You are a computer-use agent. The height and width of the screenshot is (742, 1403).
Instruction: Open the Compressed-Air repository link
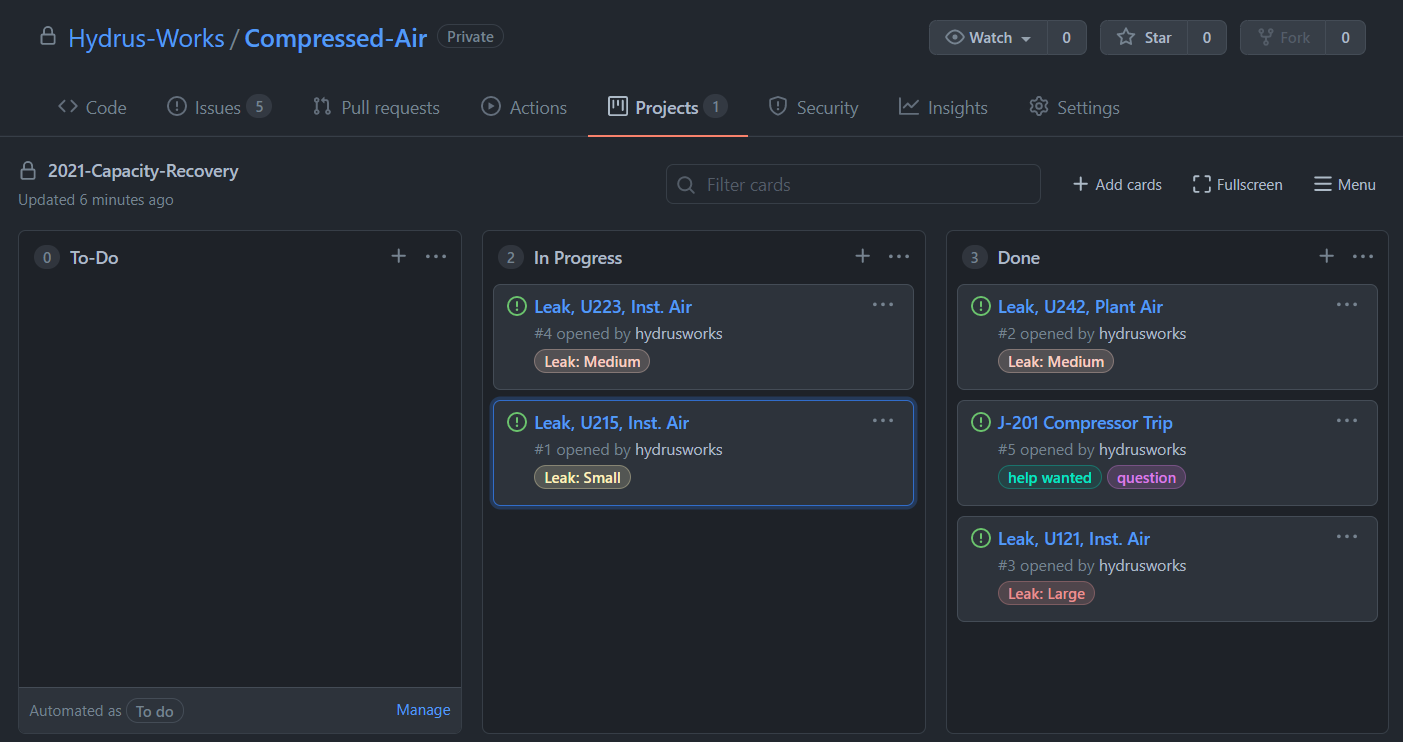click(336, 38)
